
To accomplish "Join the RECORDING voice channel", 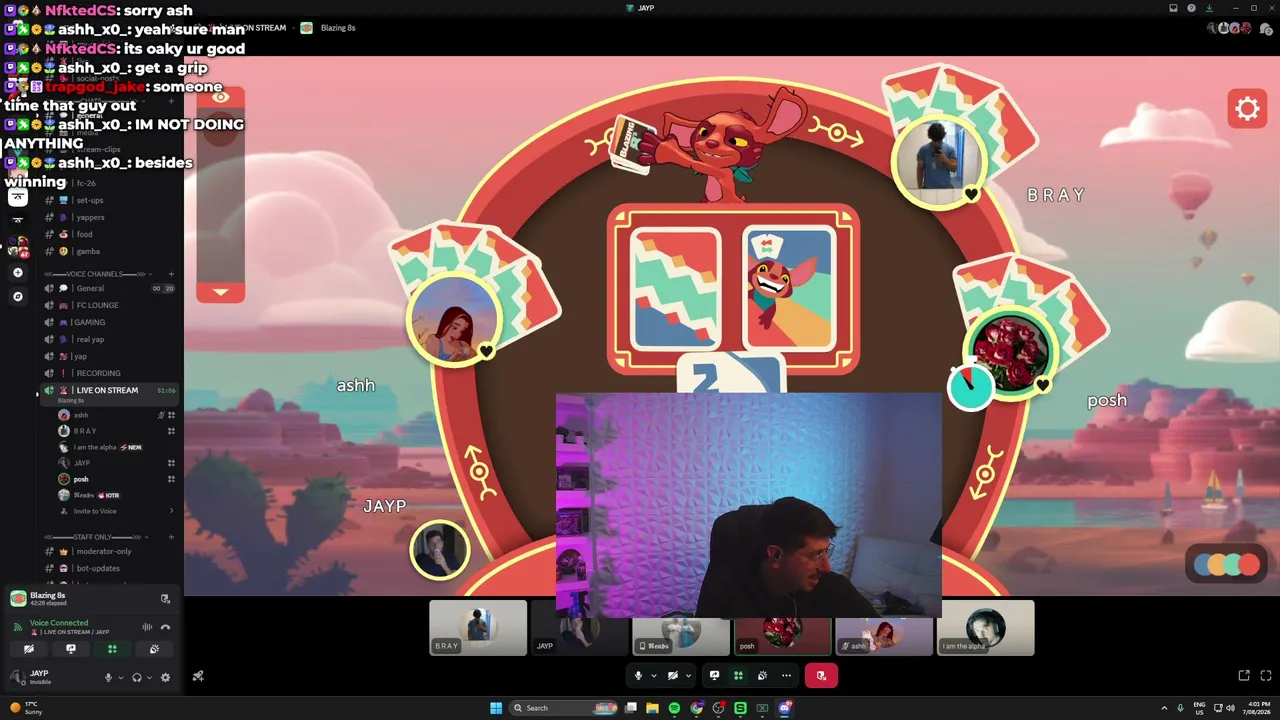I will click(110, 373).
